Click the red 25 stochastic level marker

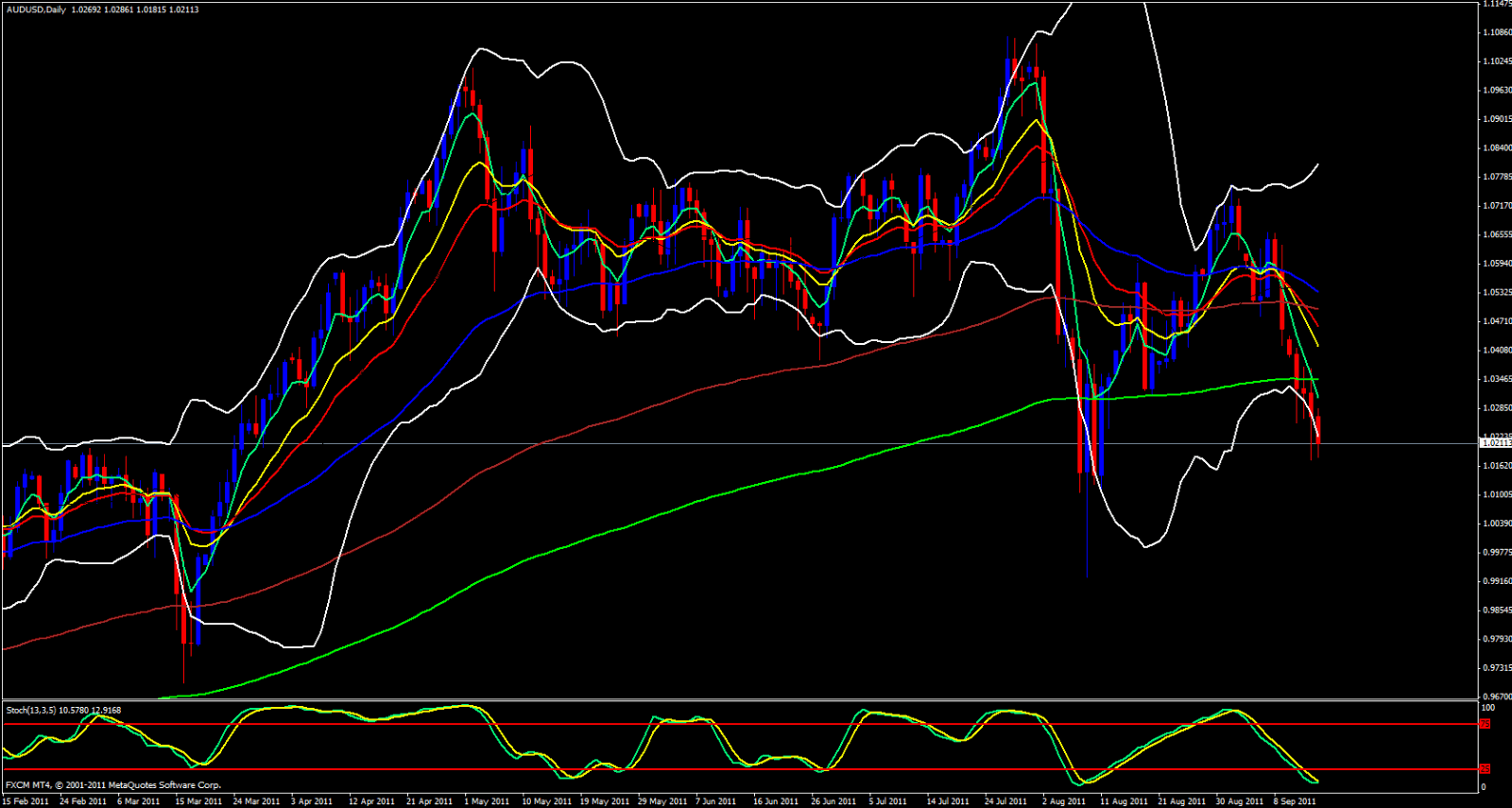pyautogui.click(x=1485, y=769)
